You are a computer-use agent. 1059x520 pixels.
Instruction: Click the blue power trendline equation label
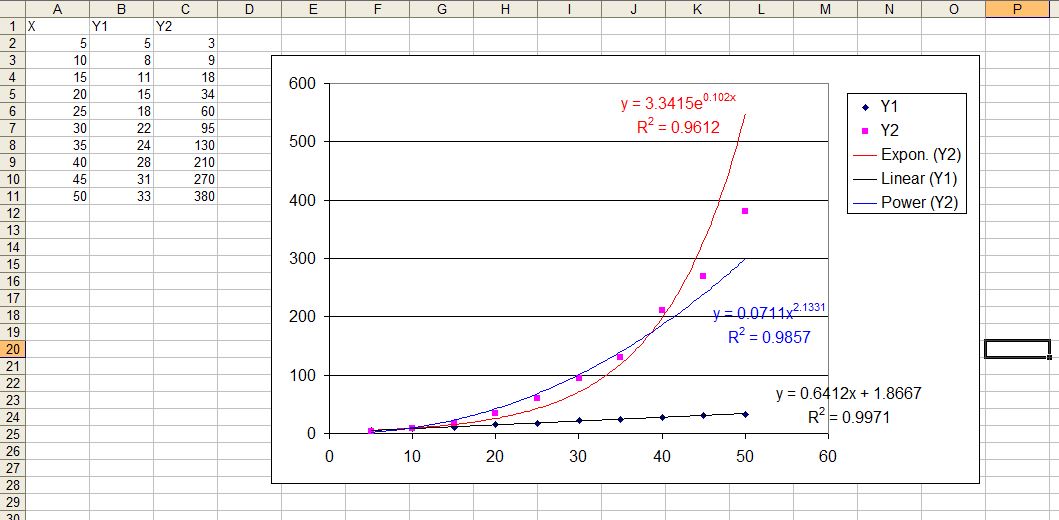pyautogui.click(x=769, y=312)
